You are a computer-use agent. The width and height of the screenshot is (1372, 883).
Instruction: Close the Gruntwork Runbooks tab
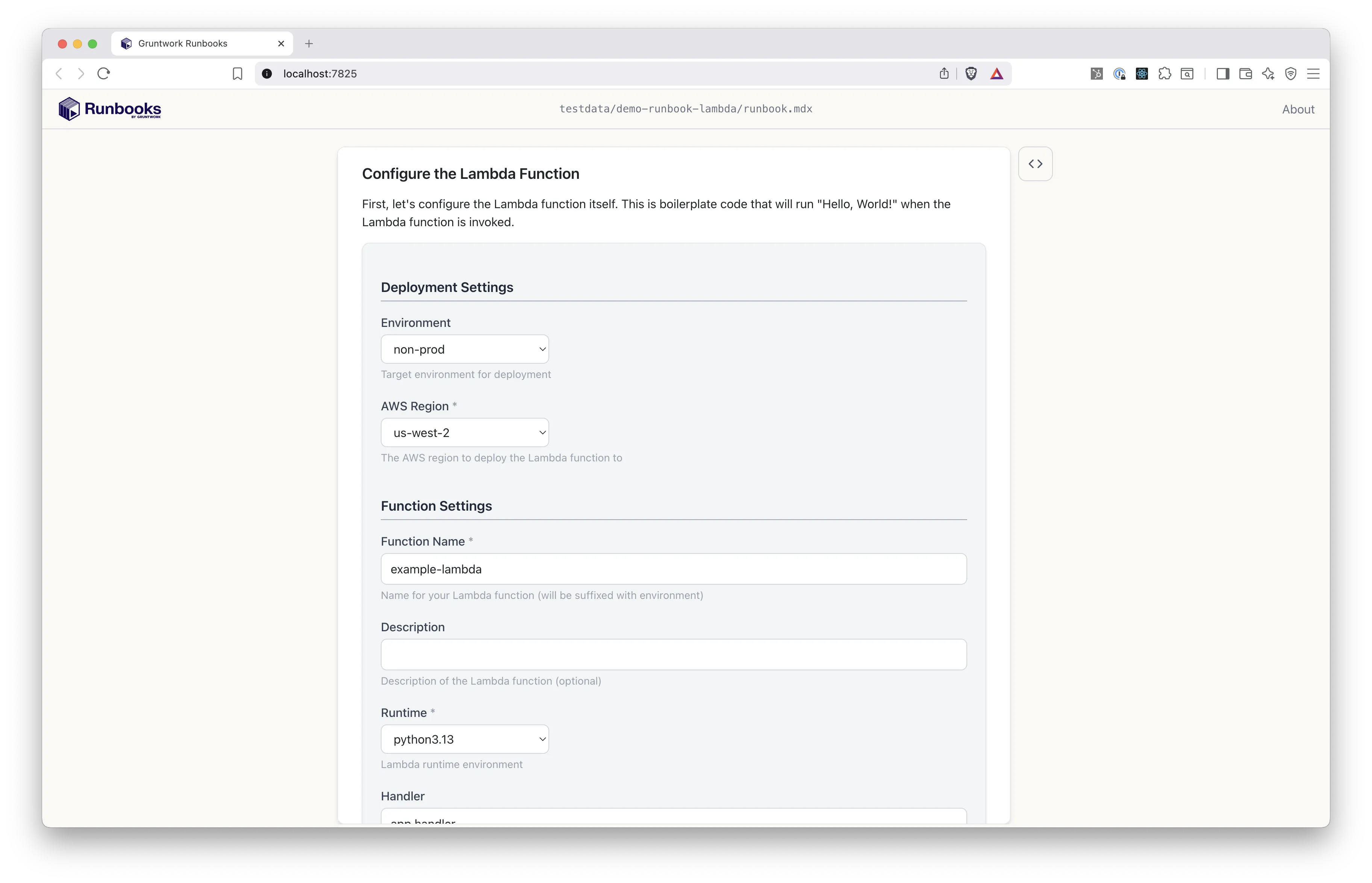tap(281, 44)
